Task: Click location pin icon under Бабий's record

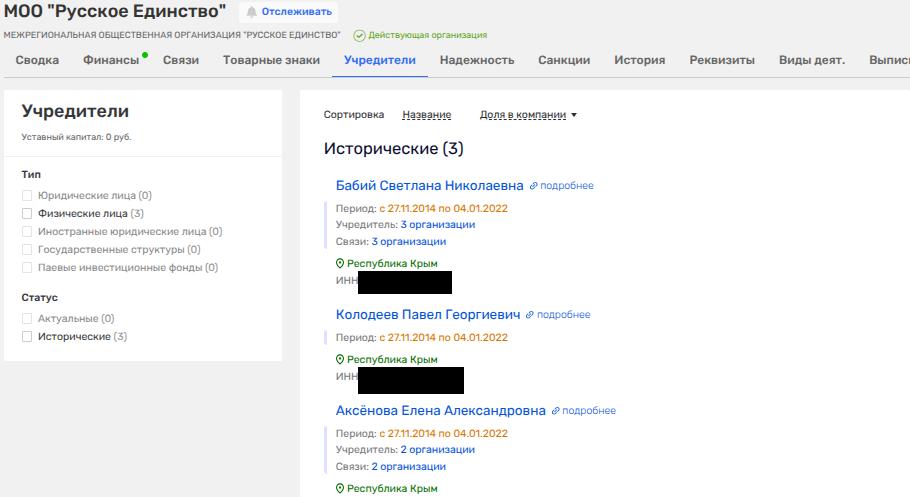Action: (340, 264)
